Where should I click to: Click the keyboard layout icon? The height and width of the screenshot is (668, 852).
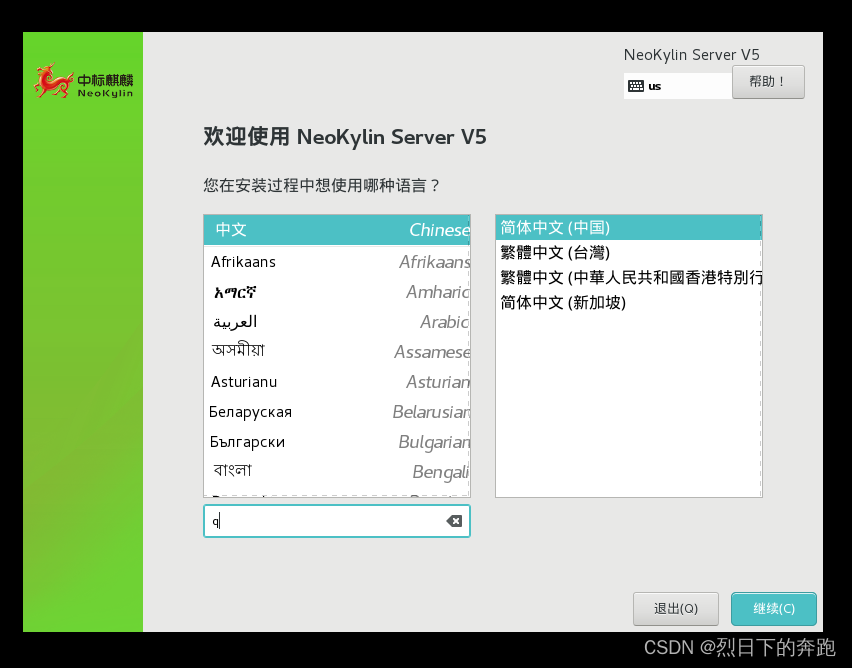635,86
